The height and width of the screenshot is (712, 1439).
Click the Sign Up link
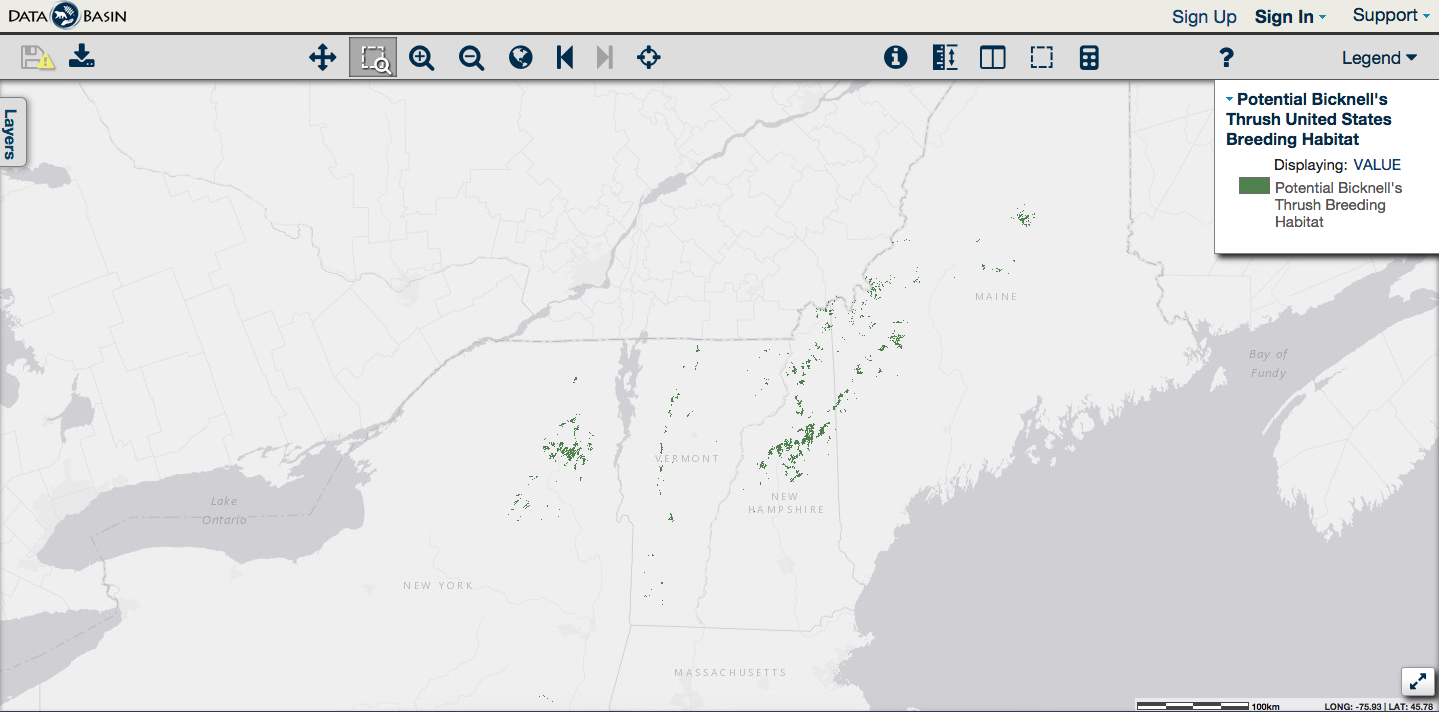1204,17
